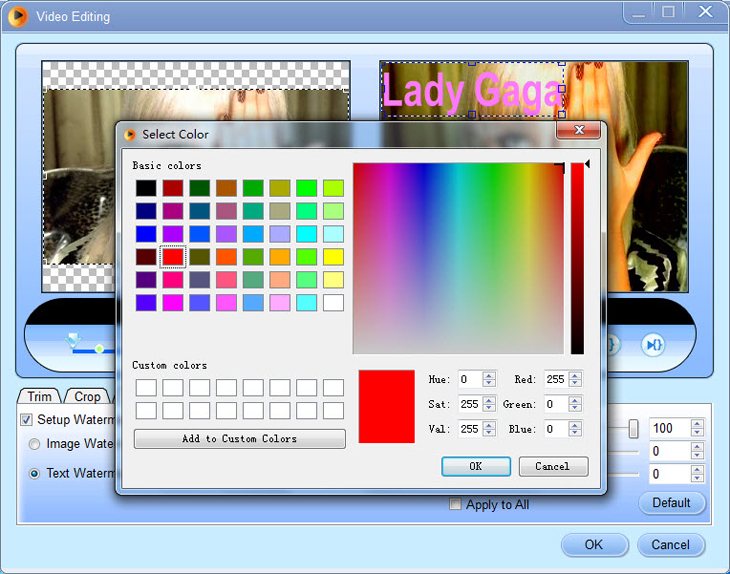Click Add to Custom Colors button
Viewport: 730px width, 574px height.
[239, 439]
